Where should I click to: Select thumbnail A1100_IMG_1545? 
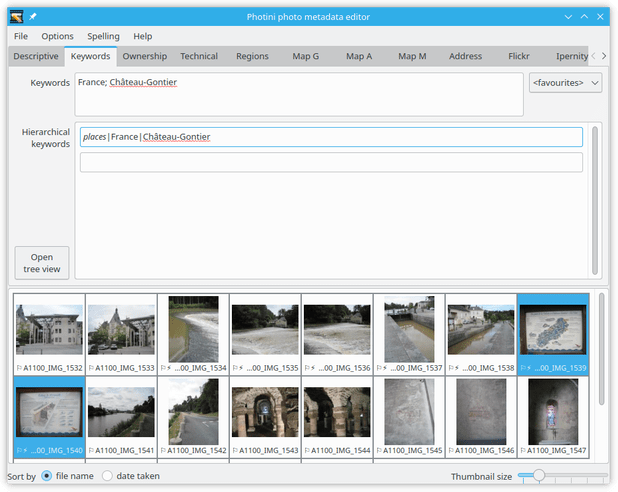tap(409, 416)
